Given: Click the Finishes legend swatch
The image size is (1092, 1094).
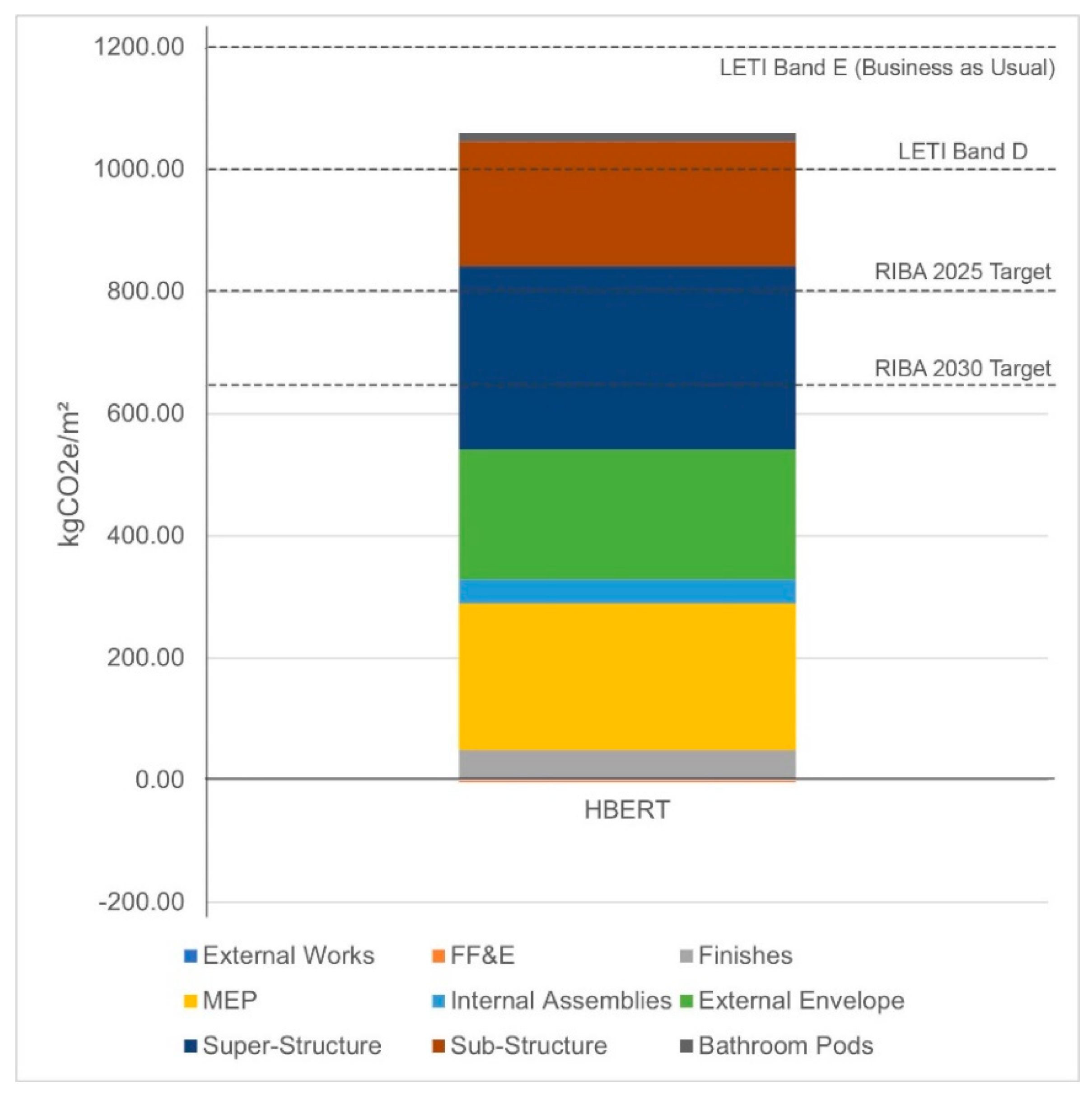Looking at the screenshot, I should 686,956.
